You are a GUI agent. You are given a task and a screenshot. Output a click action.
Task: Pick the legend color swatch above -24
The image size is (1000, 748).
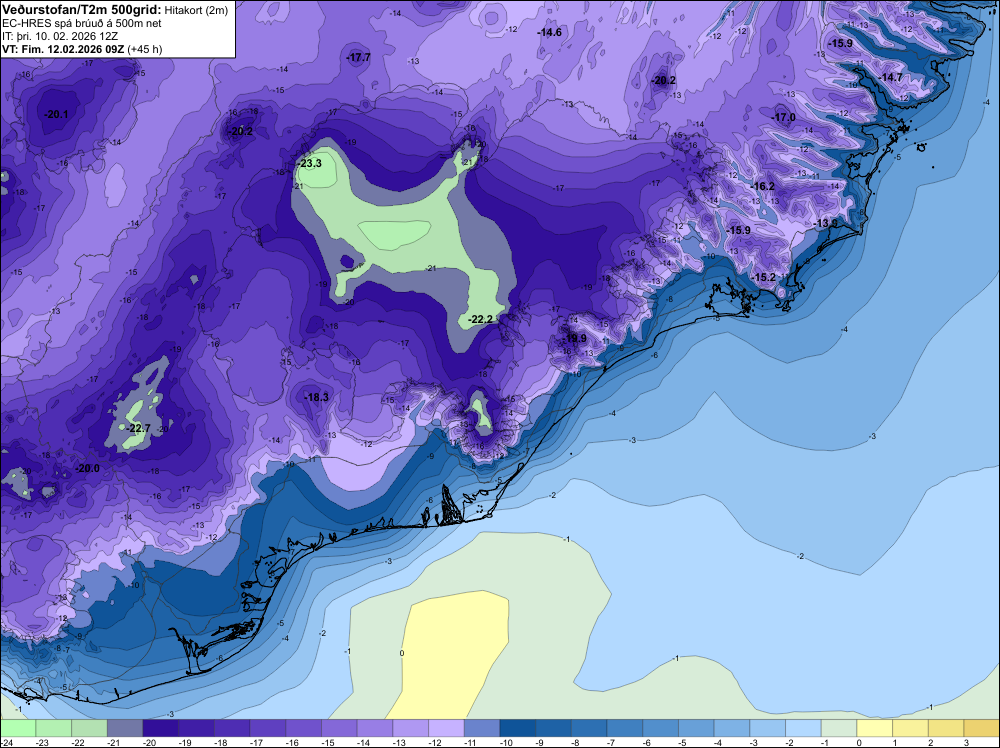click(x=18, y=728)
